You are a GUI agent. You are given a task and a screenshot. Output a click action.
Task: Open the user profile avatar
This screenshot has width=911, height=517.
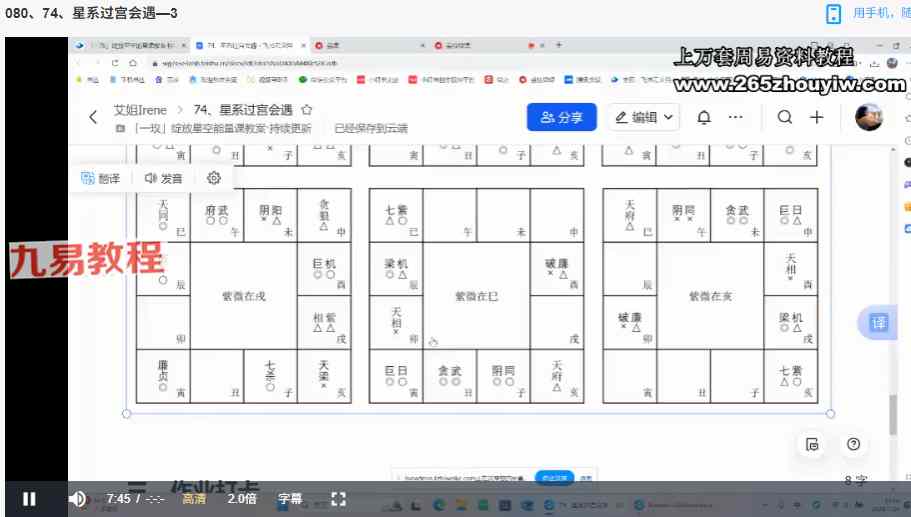point(868,117)
